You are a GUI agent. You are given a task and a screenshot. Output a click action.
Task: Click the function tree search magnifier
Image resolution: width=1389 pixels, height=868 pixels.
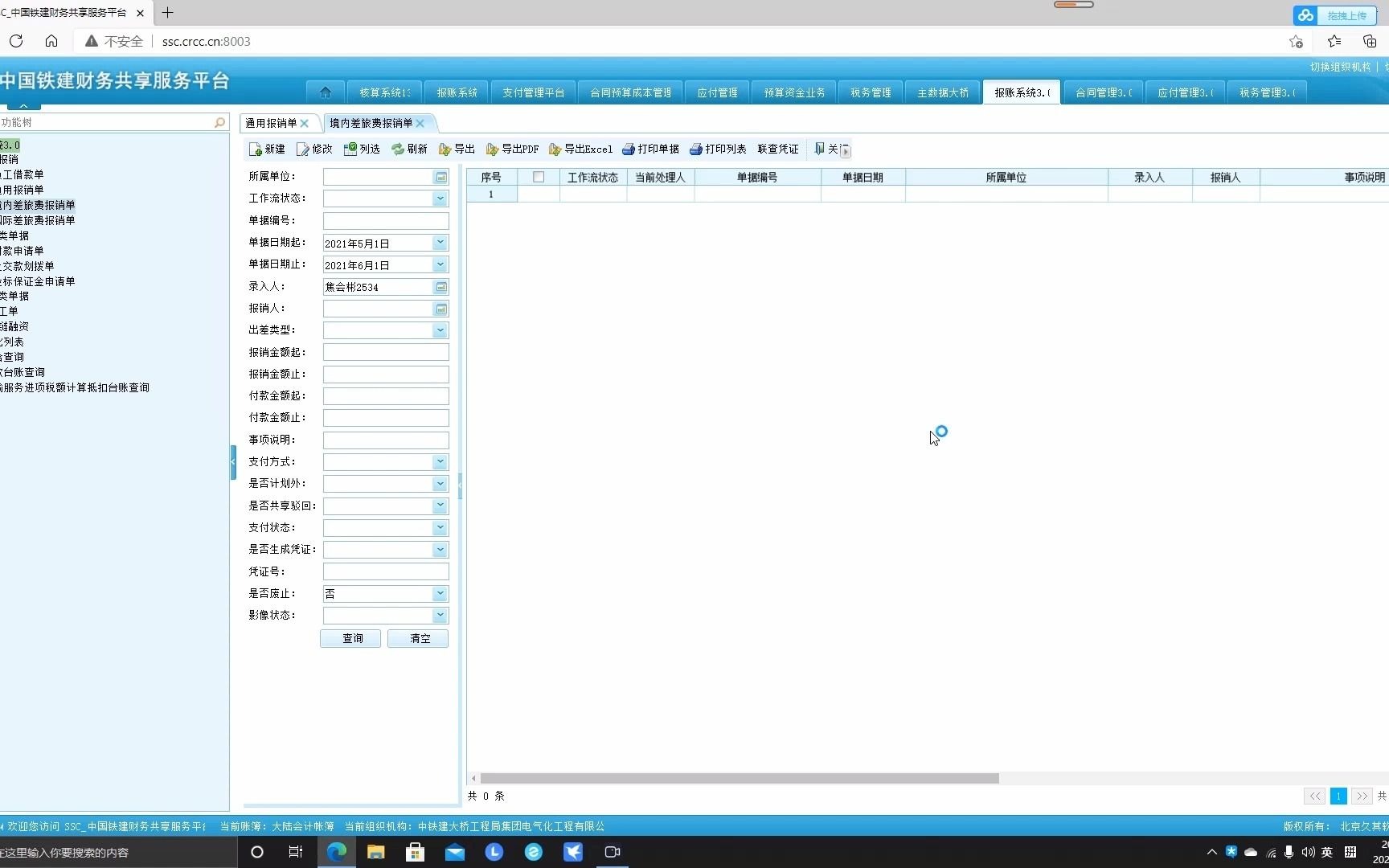pos(219,122)
